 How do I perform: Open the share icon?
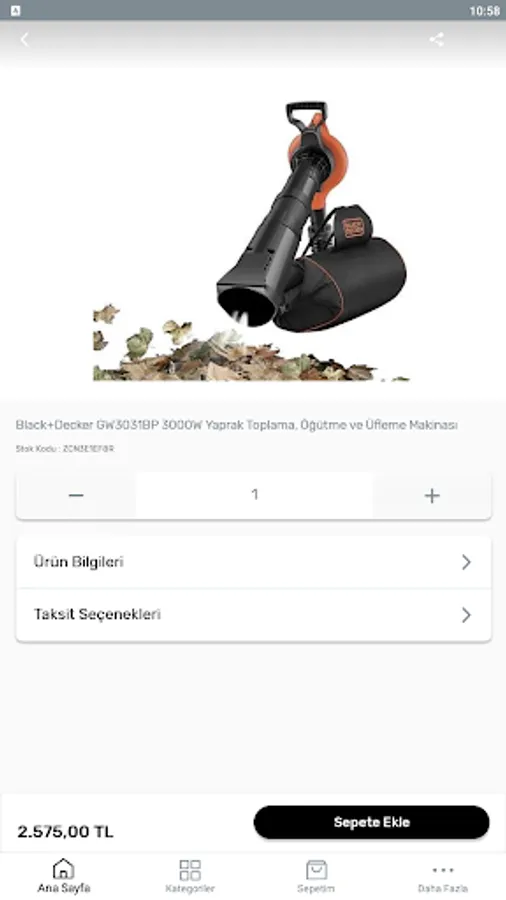coord(437,39)
